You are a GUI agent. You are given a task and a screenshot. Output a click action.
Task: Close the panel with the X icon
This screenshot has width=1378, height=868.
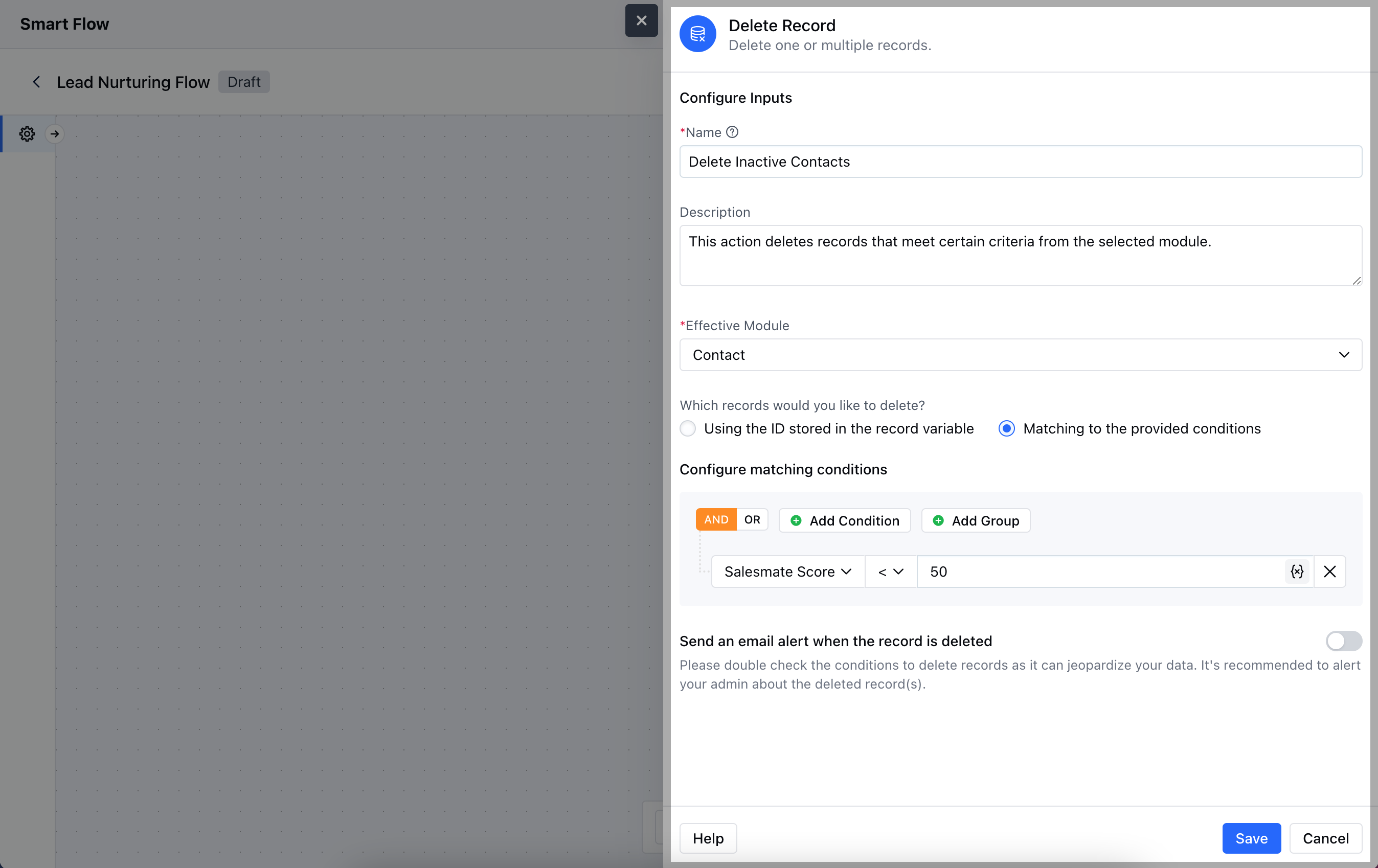(641, 20)
